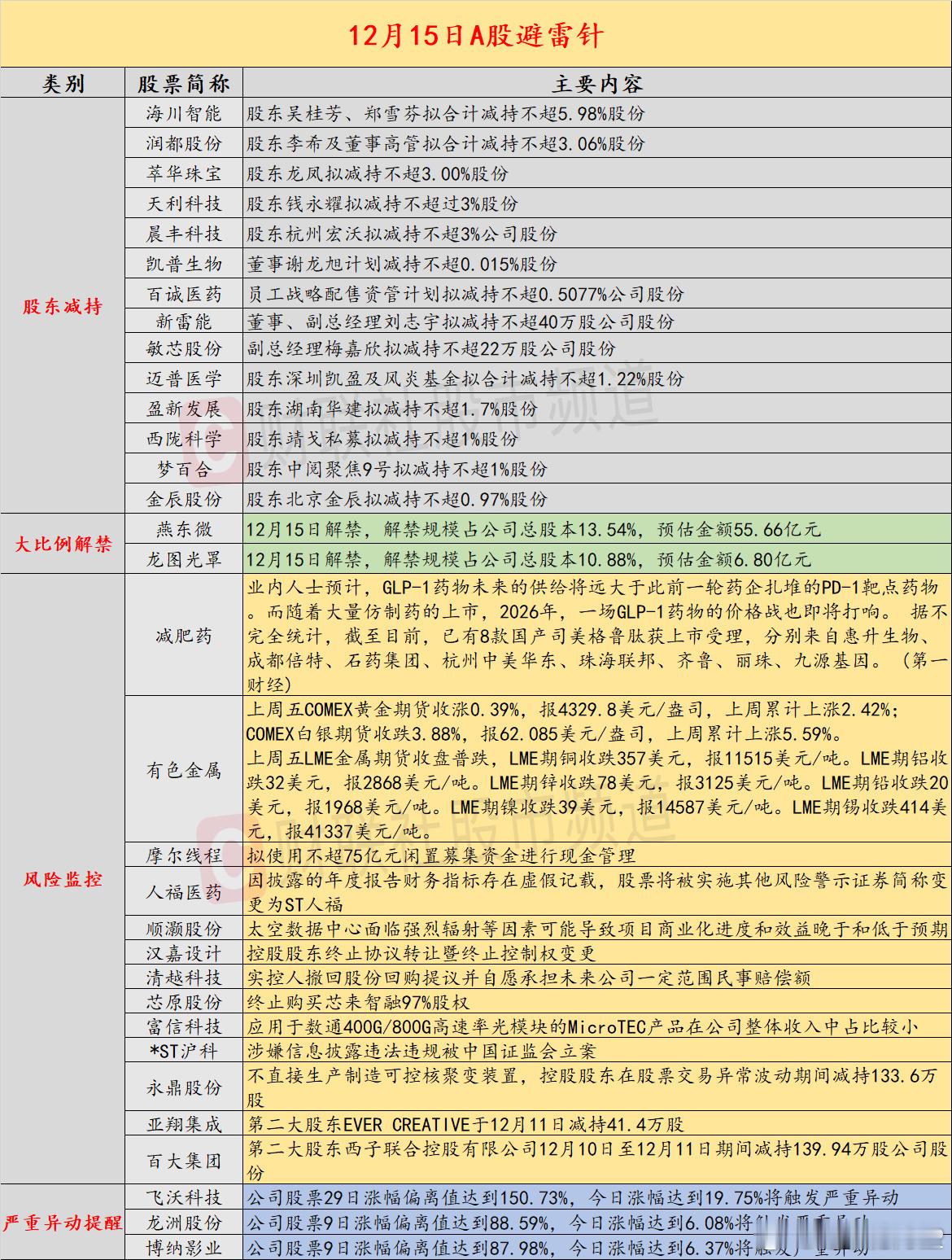Screen dimensions: 952x1260
Task: Select stock name '人福医药'
Action: tap(184, 892)
